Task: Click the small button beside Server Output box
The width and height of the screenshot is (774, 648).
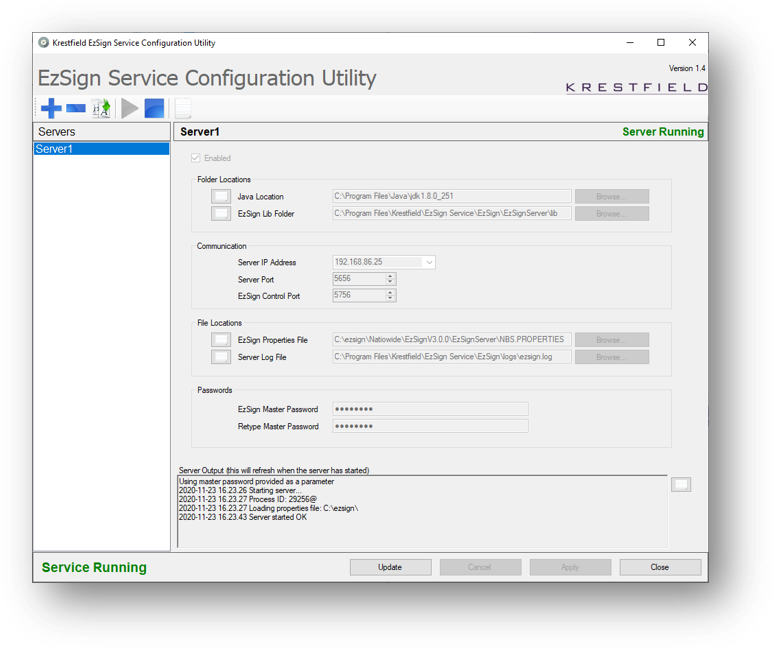Action: [x=681, y=485]
